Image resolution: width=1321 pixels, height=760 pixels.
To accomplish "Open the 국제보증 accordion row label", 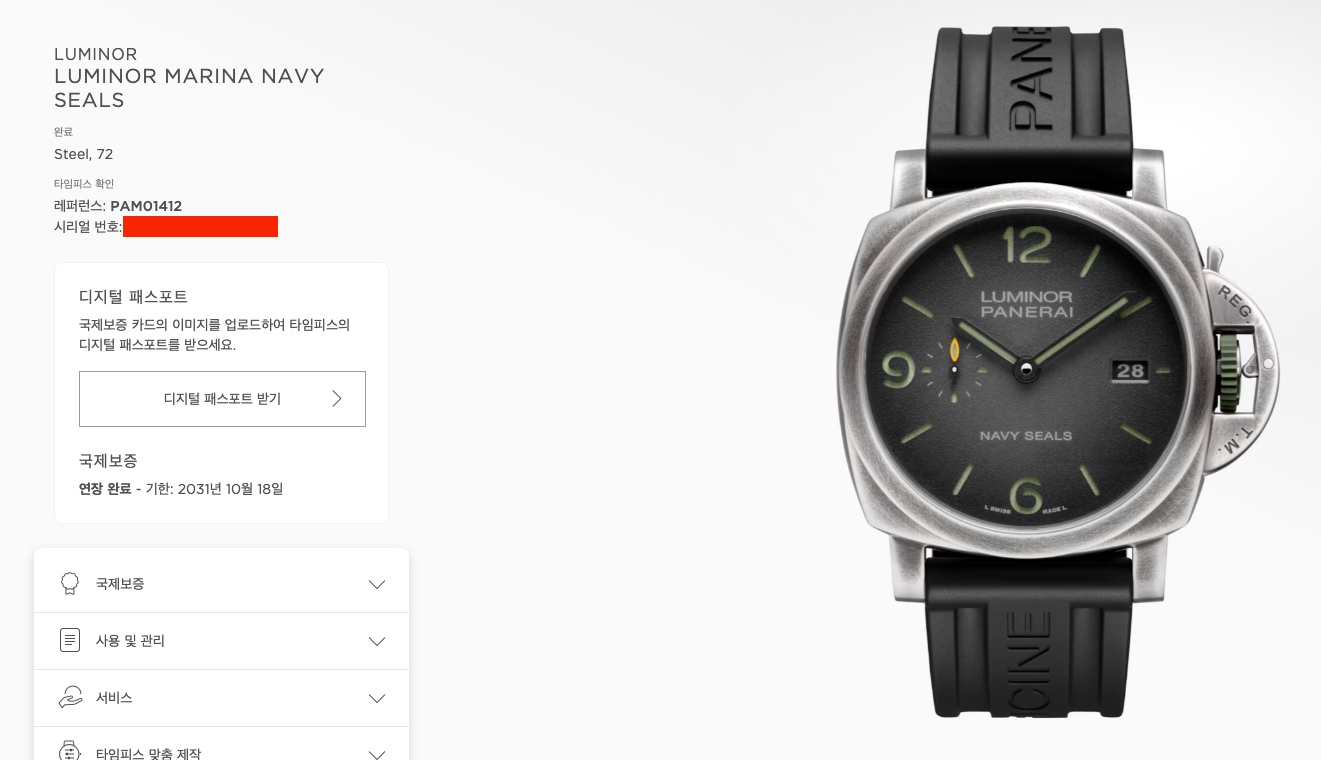I will [120, 584].
